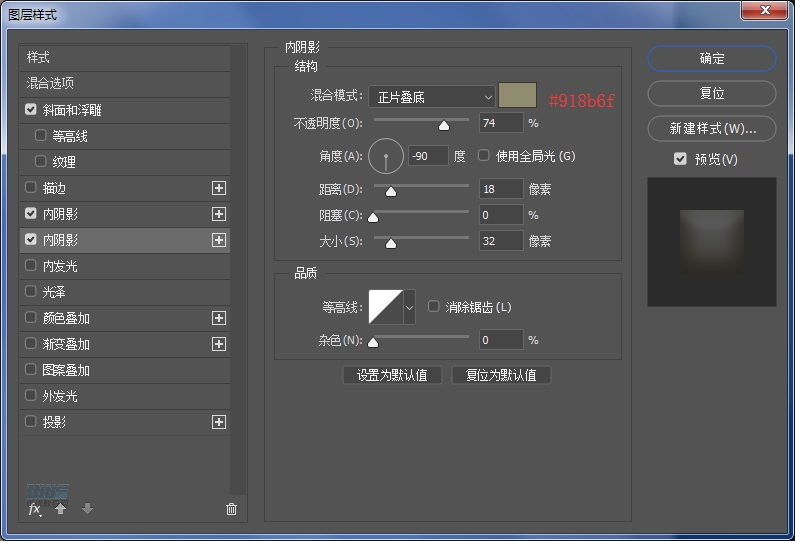Image resolution: width=795 pixels, height=541 pixels.
Task: Click 复位为默认值 button
Action: [x=501, y=375]
